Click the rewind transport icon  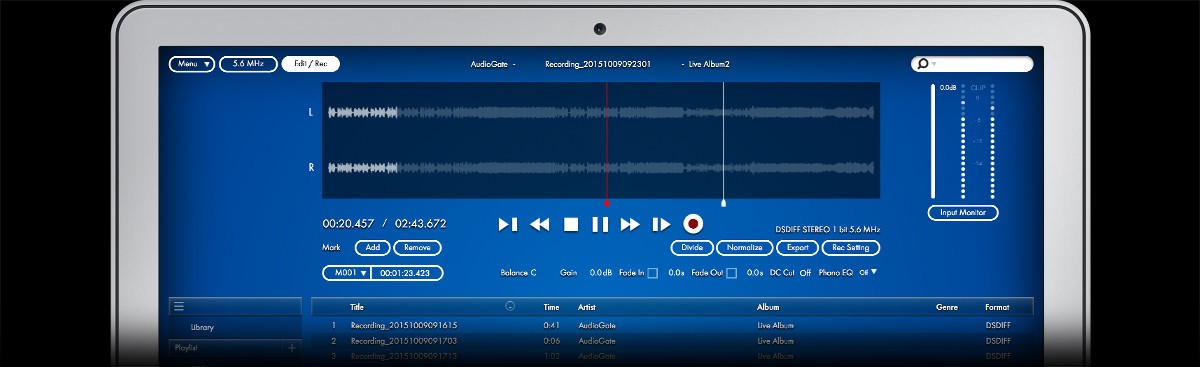coord(539,225)
